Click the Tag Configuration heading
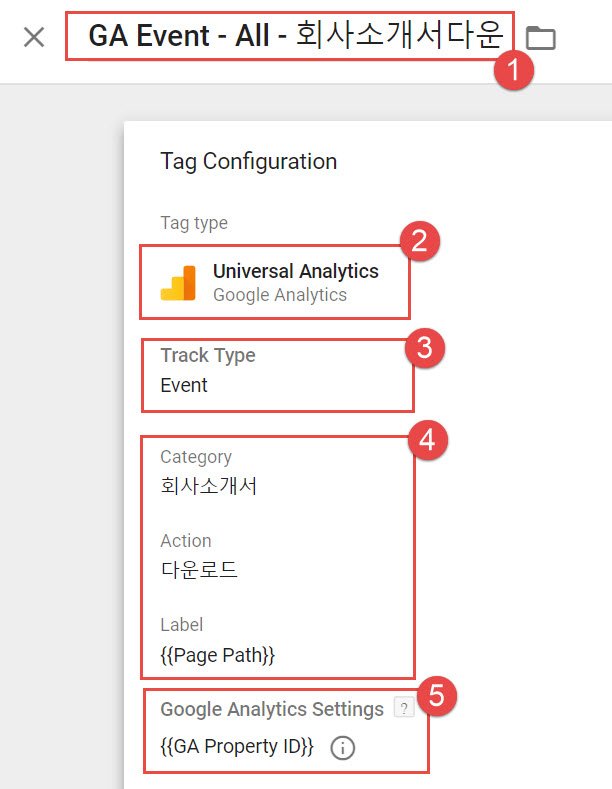The image size is (612, 789). 249,162
